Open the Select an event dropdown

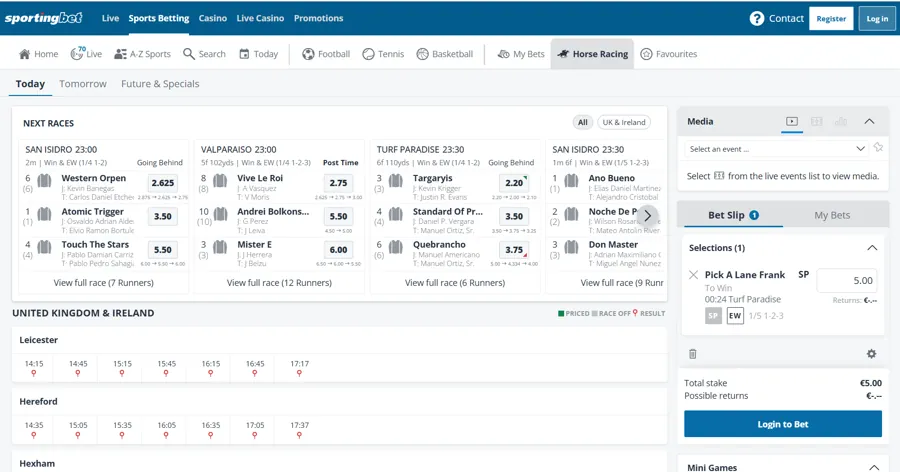[777, 149]
